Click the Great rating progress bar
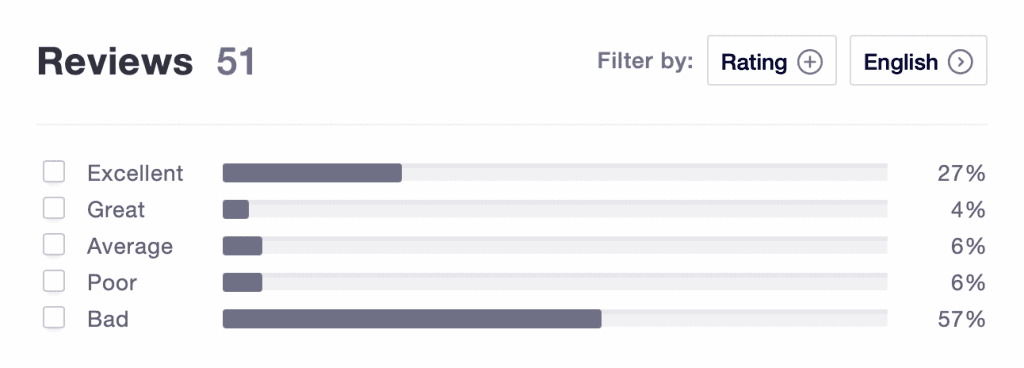Screen dimensions: 1024x368 point(555,209)
